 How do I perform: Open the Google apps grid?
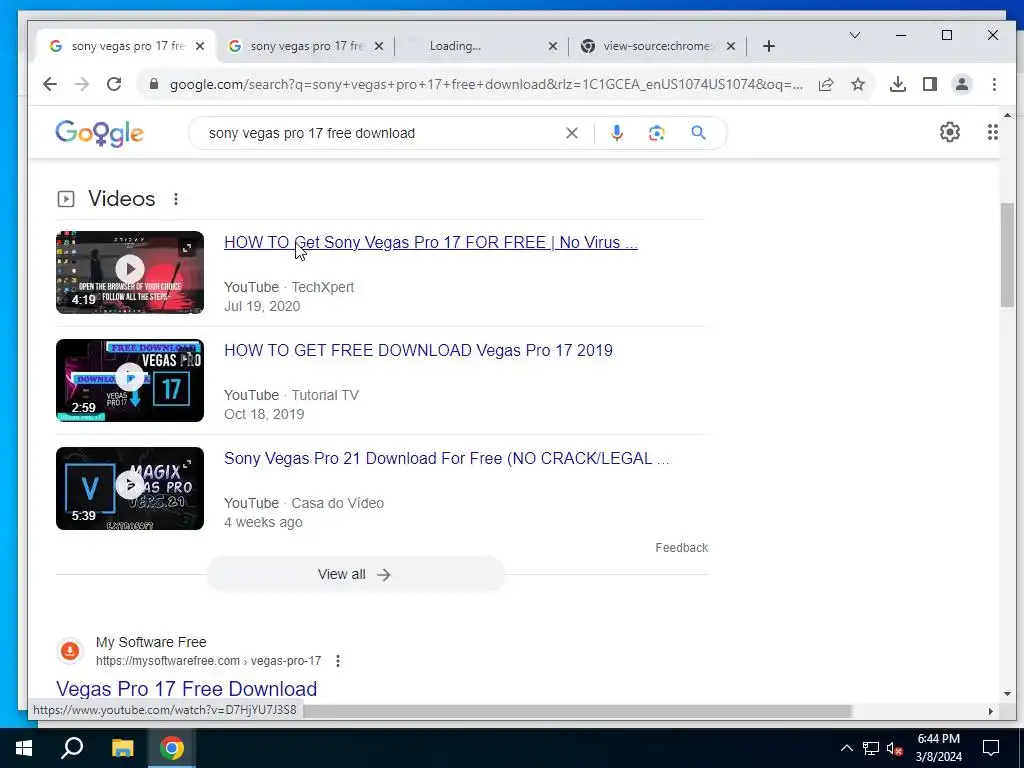(x=993, y=132)
